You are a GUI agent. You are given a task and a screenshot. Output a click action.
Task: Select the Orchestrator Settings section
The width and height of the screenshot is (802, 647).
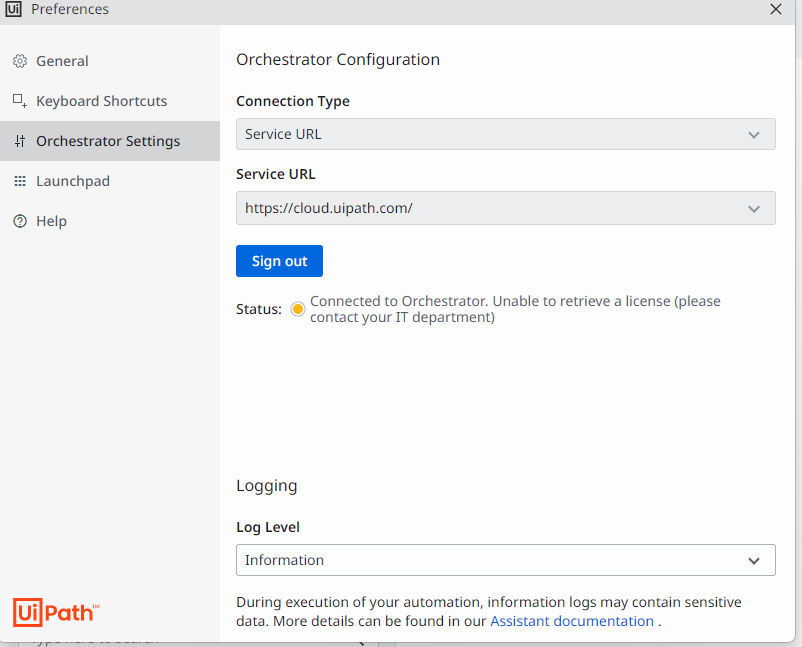[x=110, y=141]
